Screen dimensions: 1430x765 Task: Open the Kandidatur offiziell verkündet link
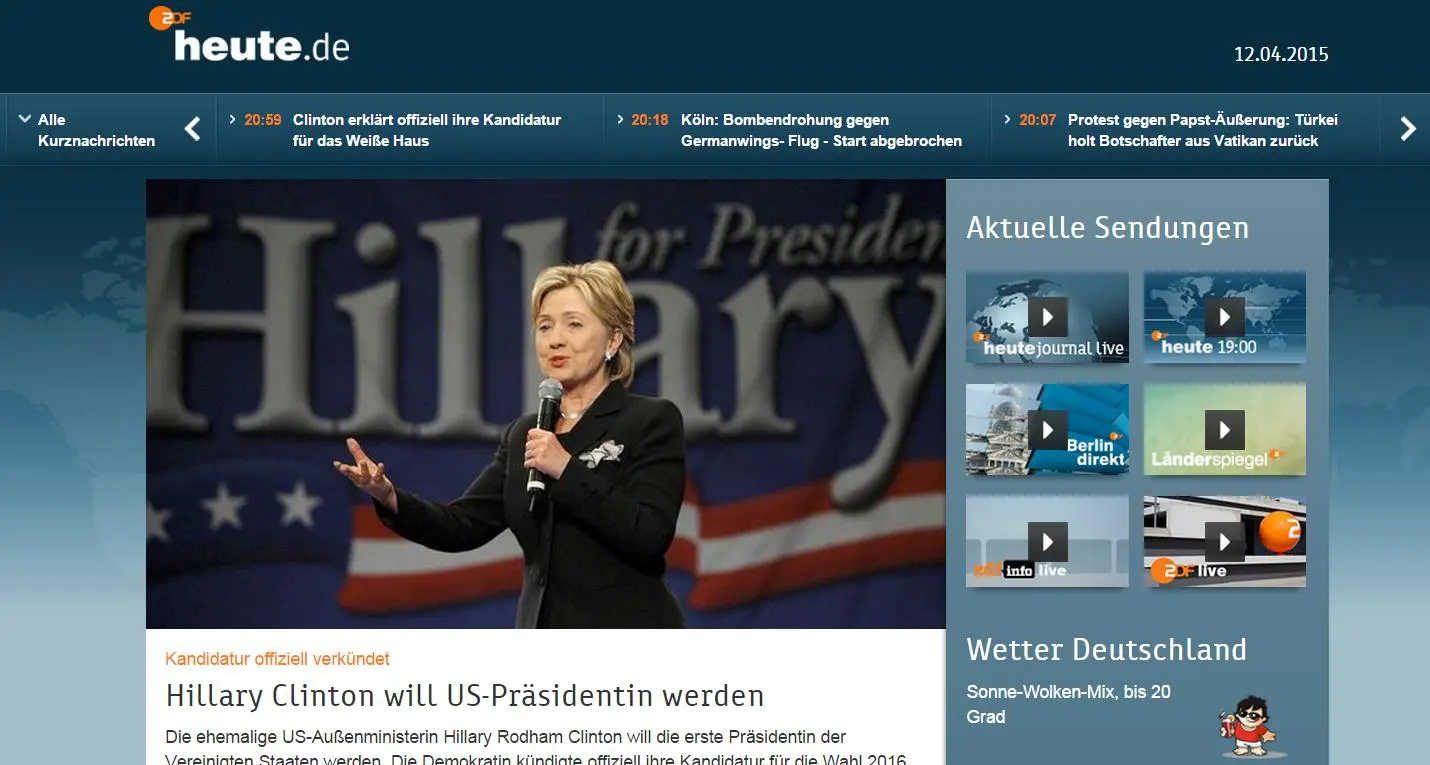point(277,658)
